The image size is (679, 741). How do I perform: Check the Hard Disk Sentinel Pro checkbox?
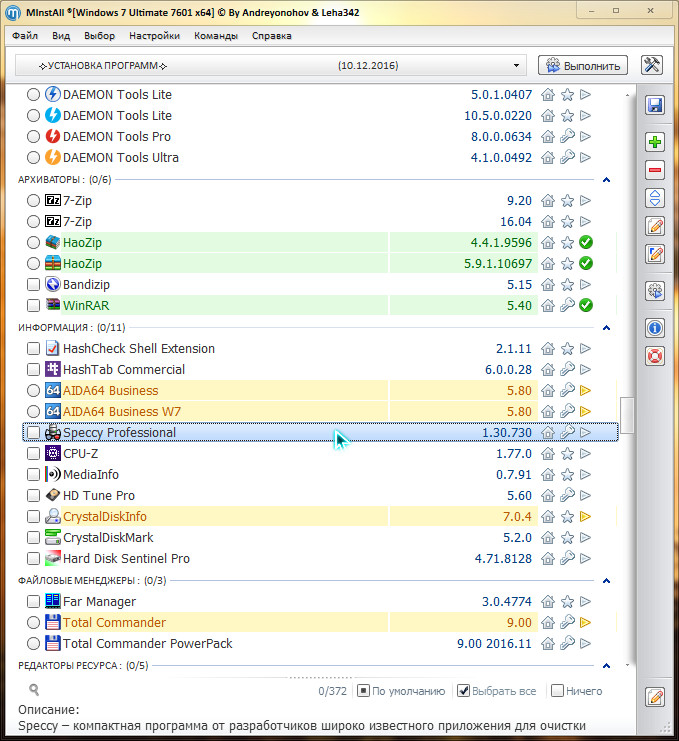click(x=33, y=559)
